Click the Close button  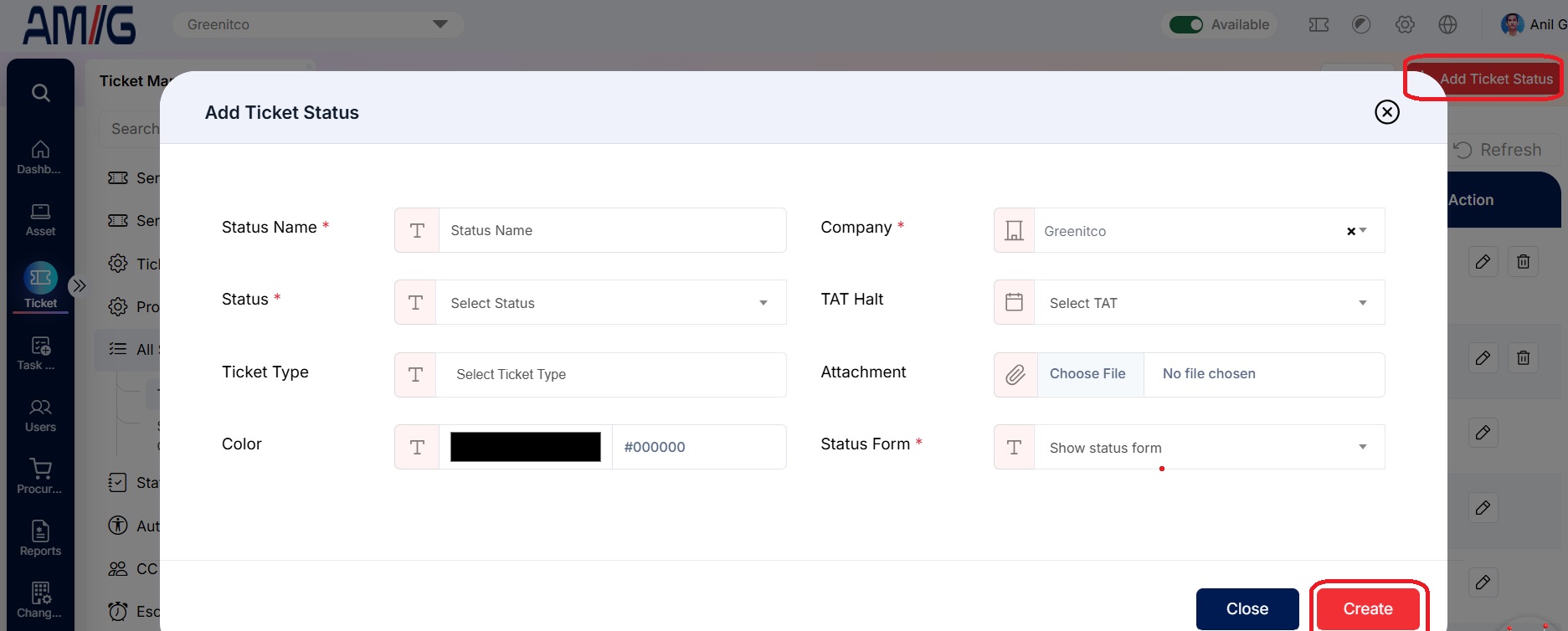tap(1247, 609)
